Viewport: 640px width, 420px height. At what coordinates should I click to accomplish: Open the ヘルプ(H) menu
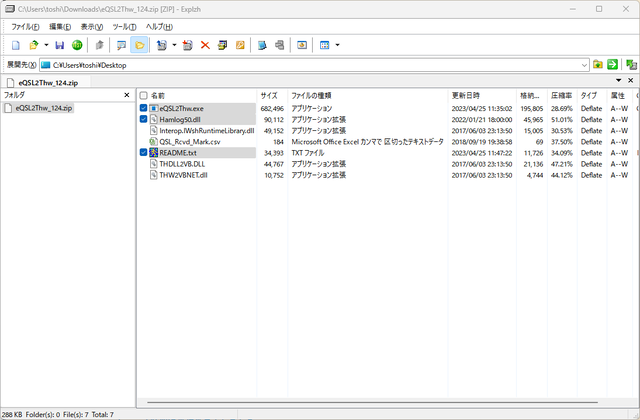pyautogui.click(x=159, y=27)
